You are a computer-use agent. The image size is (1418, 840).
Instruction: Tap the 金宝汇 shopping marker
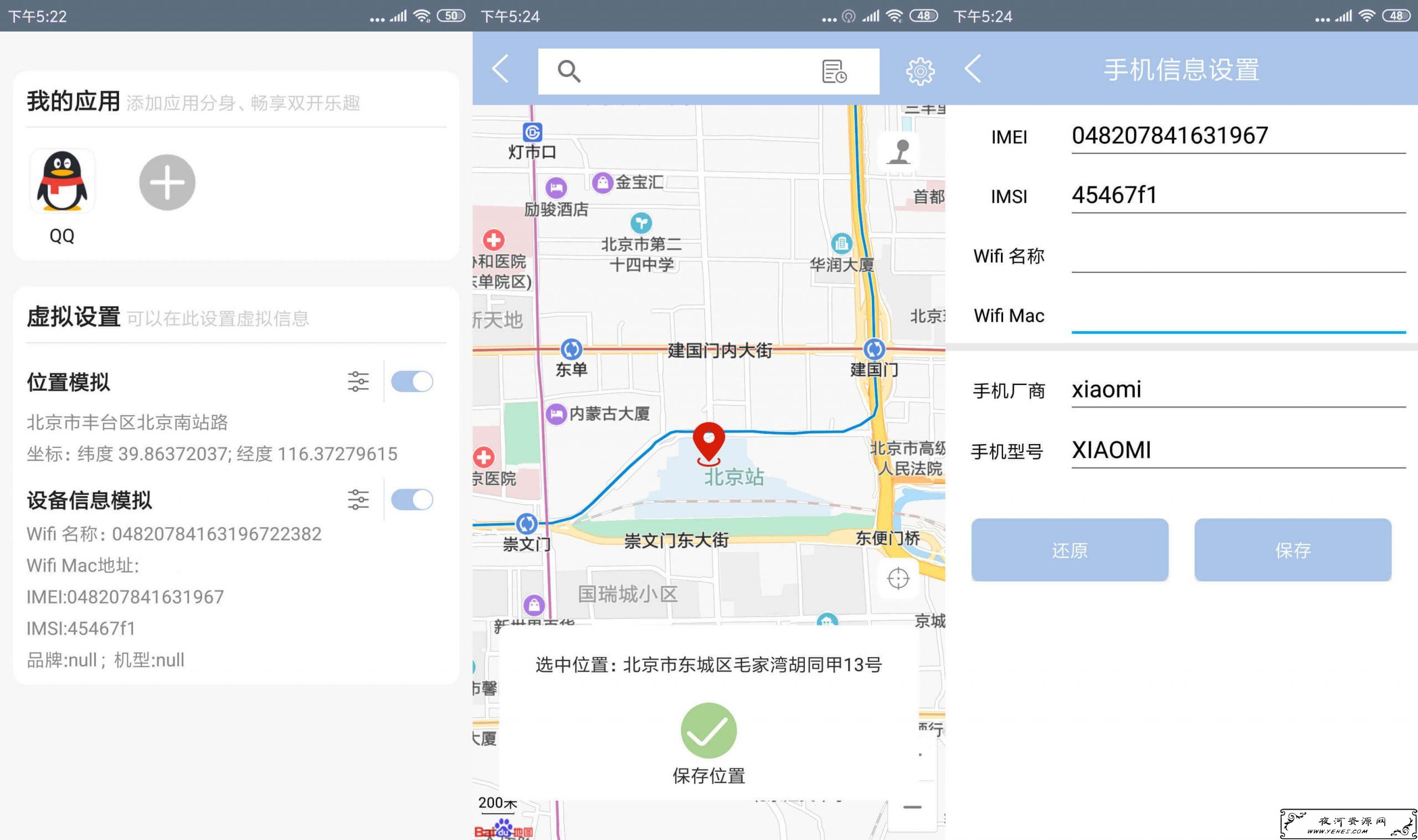coord(602,183)
